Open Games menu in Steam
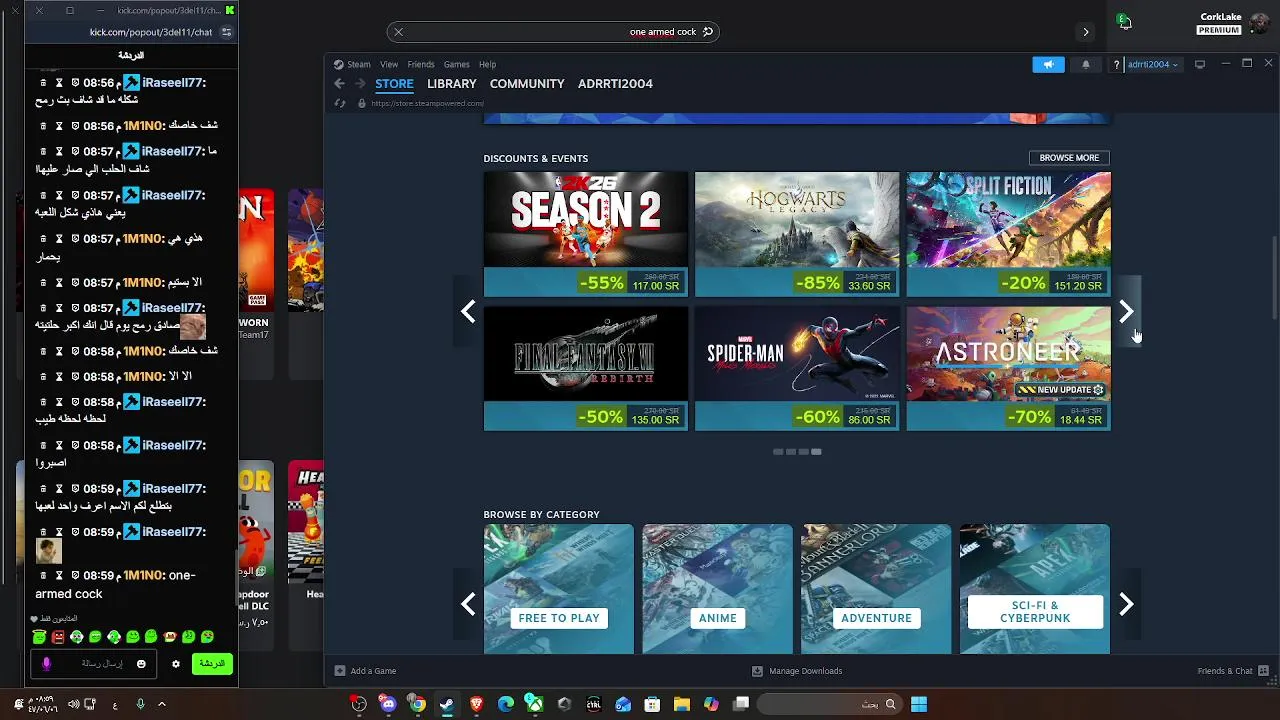 click(x=457, y=64)
